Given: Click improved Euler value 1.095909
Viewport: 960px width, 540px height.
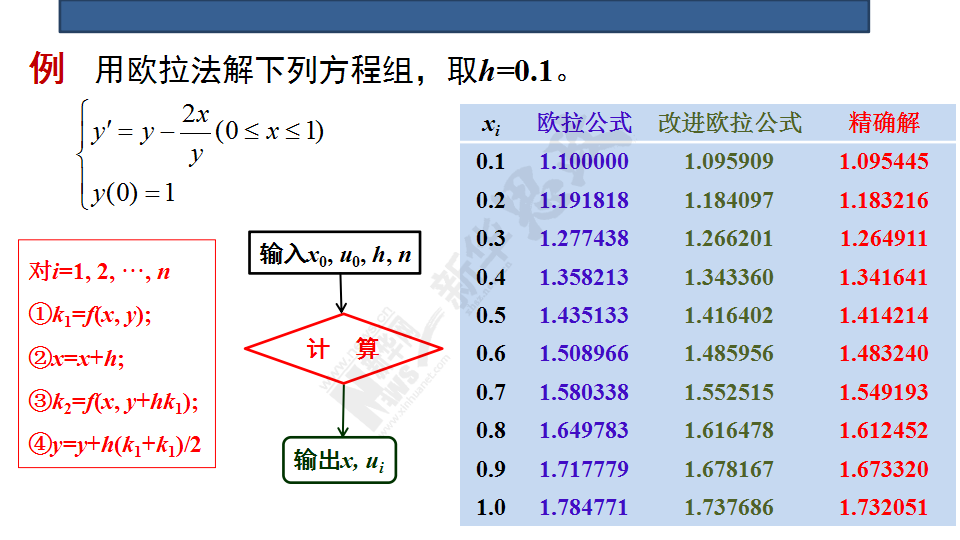Looking at the screenshot, I should (729, 162).
